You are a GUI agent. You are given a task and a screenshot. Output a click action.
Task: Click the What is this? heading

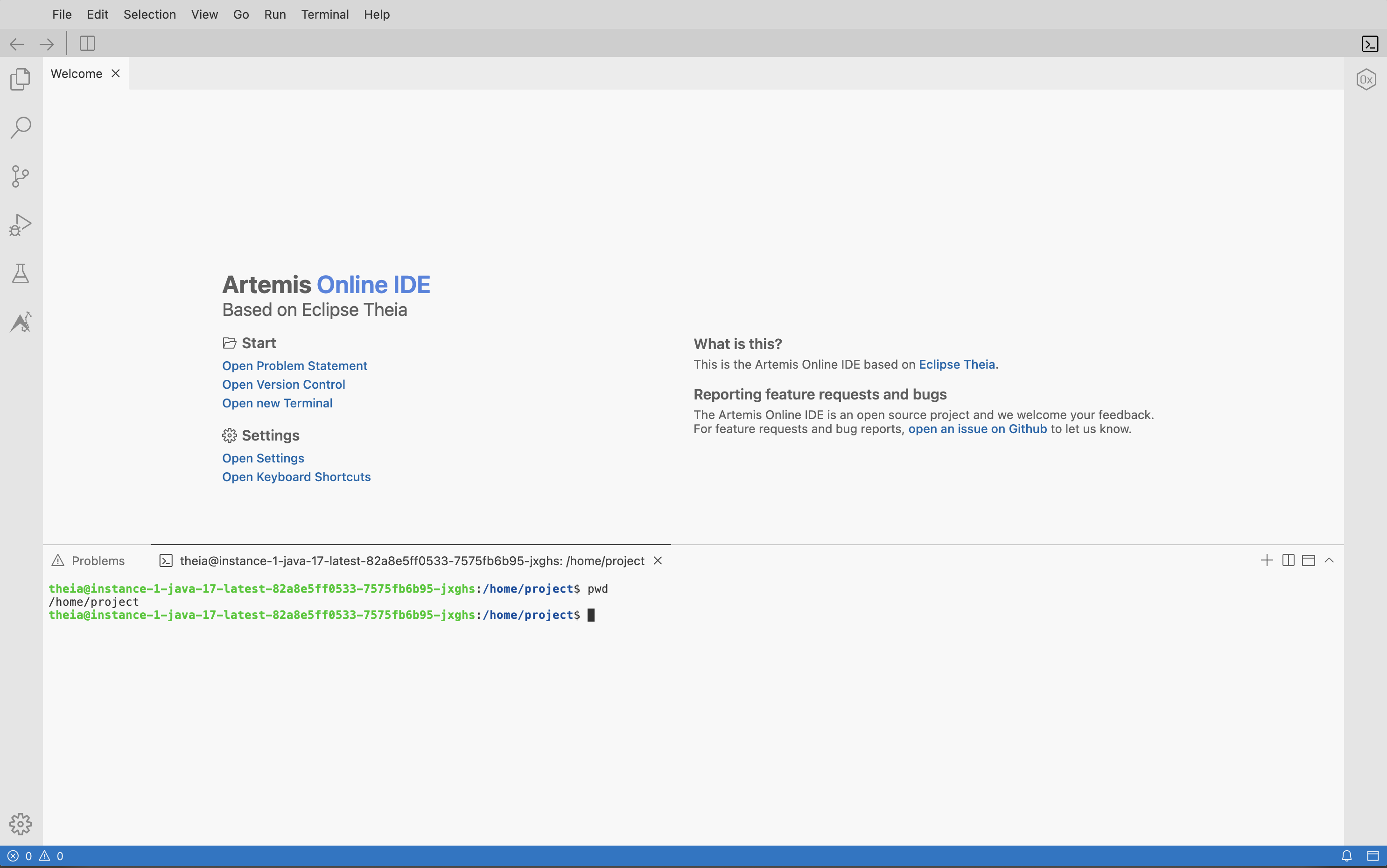coord(738,344)
